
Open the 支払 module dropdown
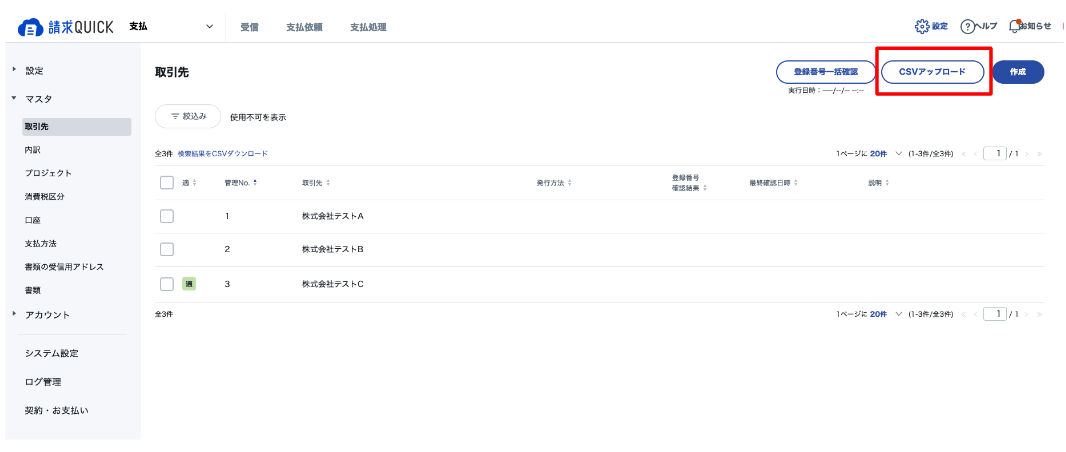[x=171, y=27]
